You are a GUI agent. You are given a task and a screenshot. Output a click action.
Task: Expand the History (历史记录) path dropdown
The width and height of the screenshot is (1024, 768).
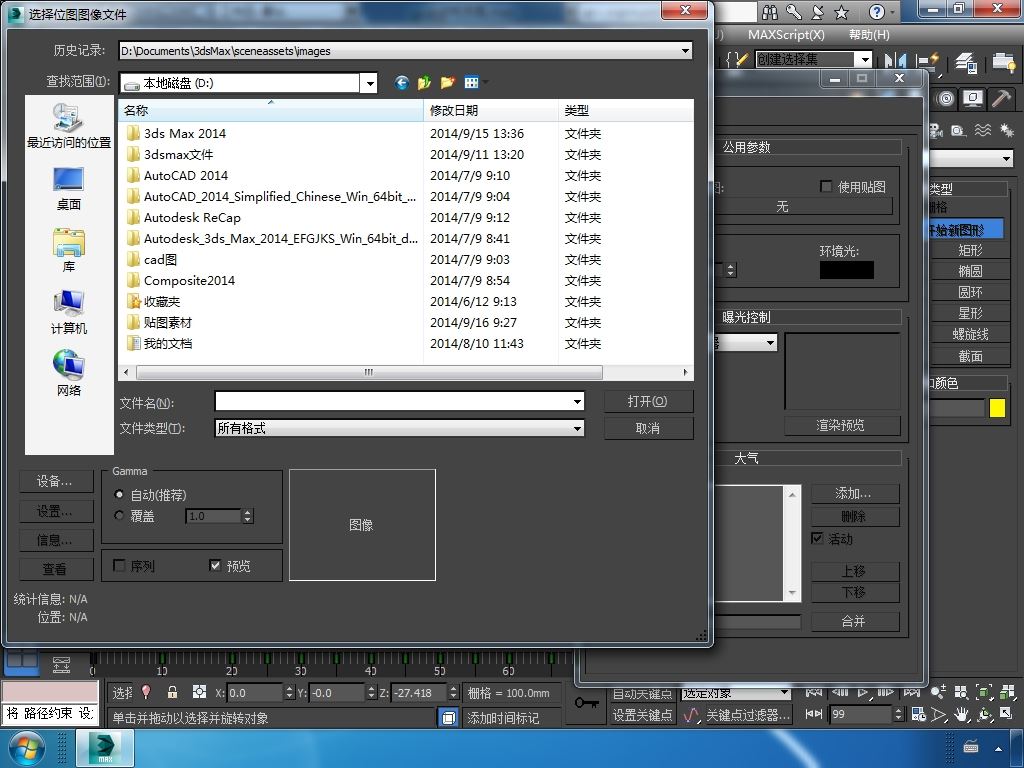685,51
